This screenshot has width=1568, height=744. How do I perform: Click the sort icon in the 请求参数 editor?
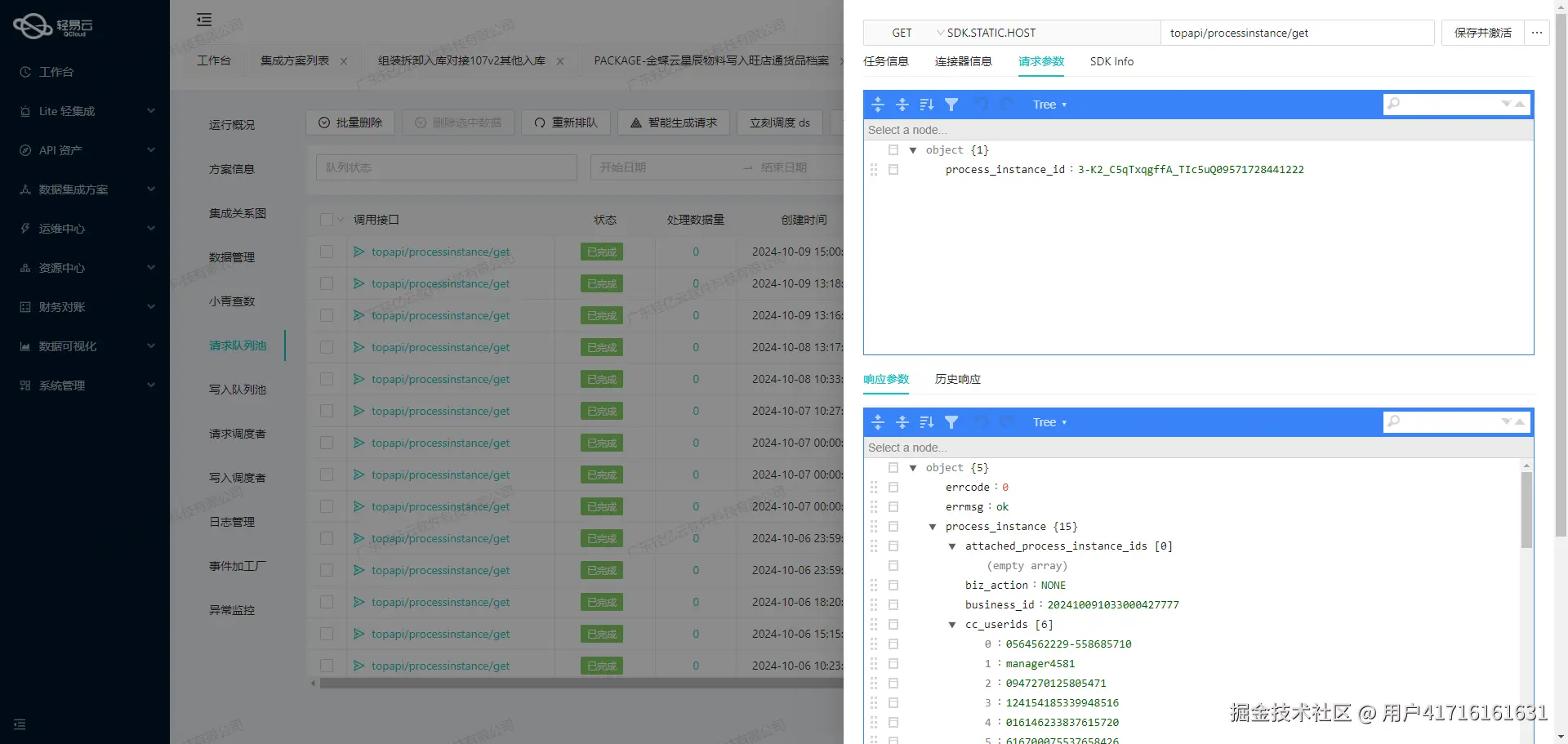coord(927,105)
